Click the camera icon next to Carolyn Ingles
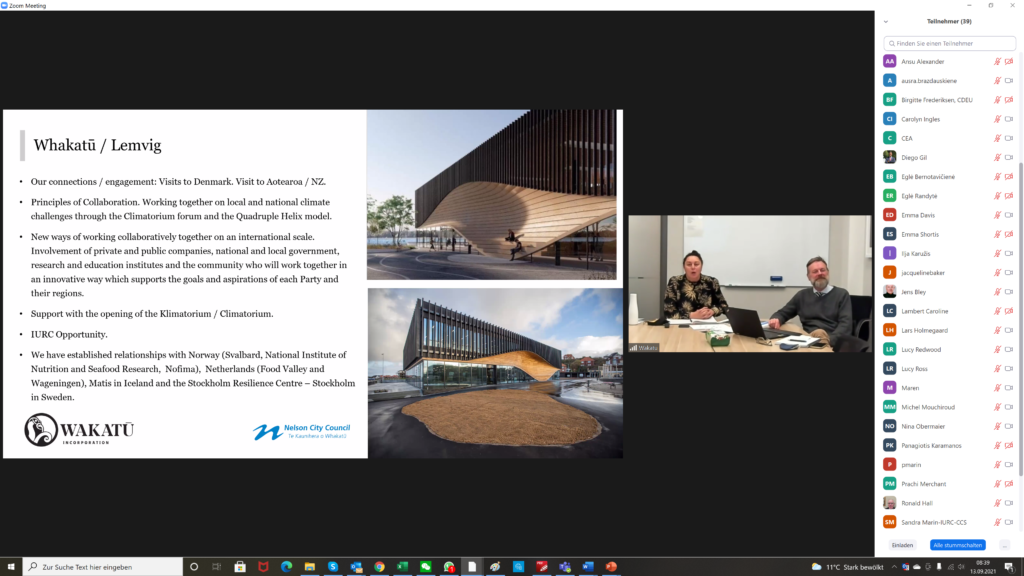 1009,119
